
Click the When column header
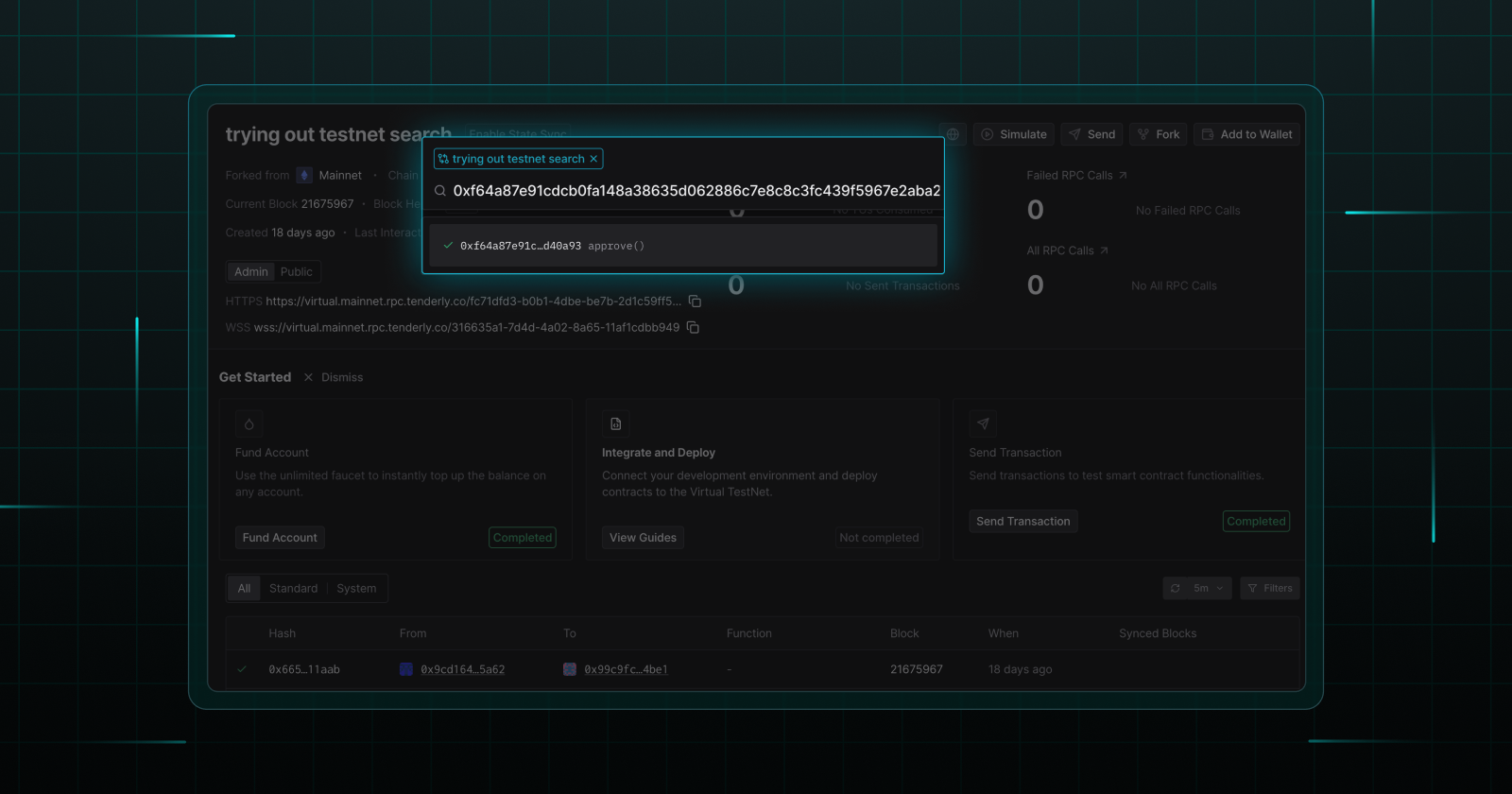(x=1004, y=633)
